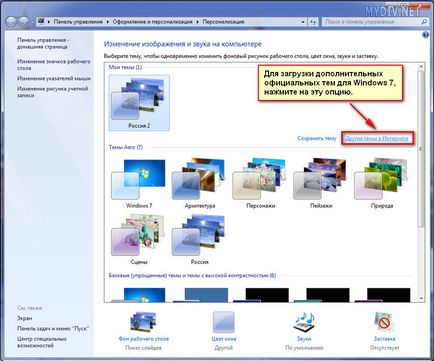Expand the arrow after Оформление и персонализация breadcrumb
434x361 pixels.
(197, 22)
